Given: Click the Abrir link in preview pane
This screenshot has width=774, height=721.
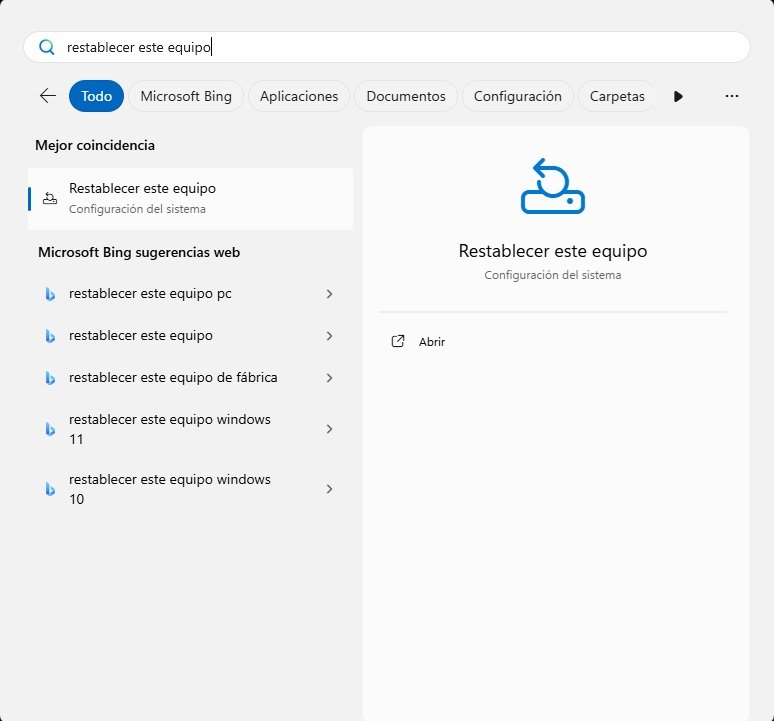Looking at the screenshot, I should pos(432,342).
